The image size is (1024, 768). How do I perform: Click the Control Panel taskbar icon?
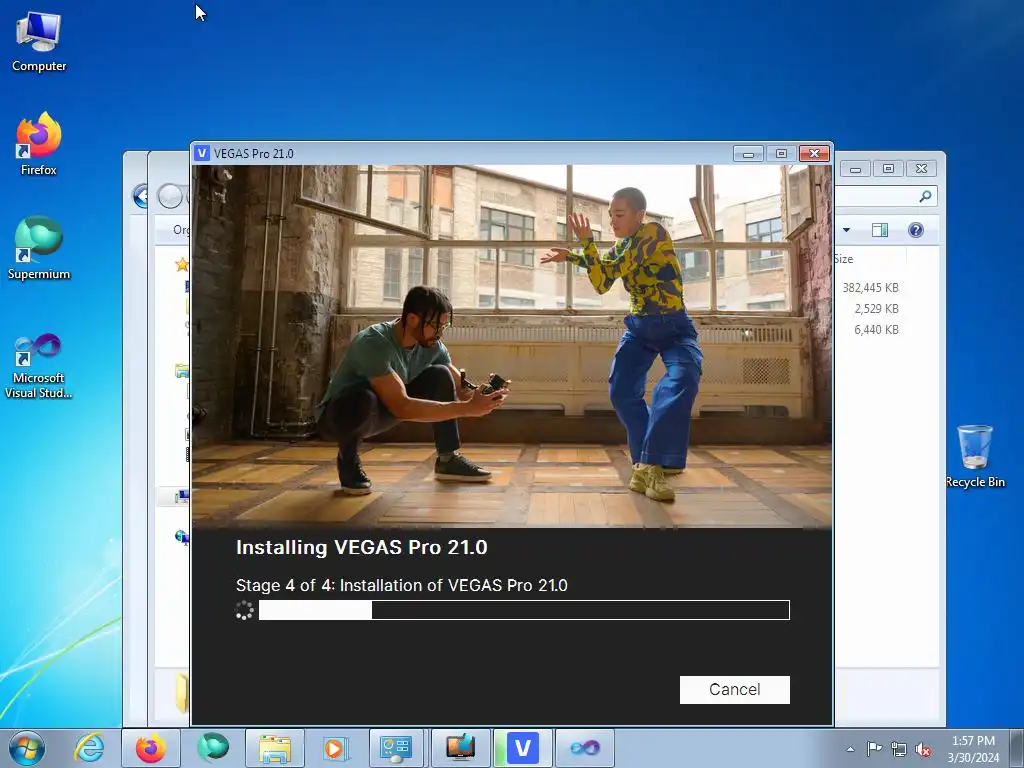[397, 748]
